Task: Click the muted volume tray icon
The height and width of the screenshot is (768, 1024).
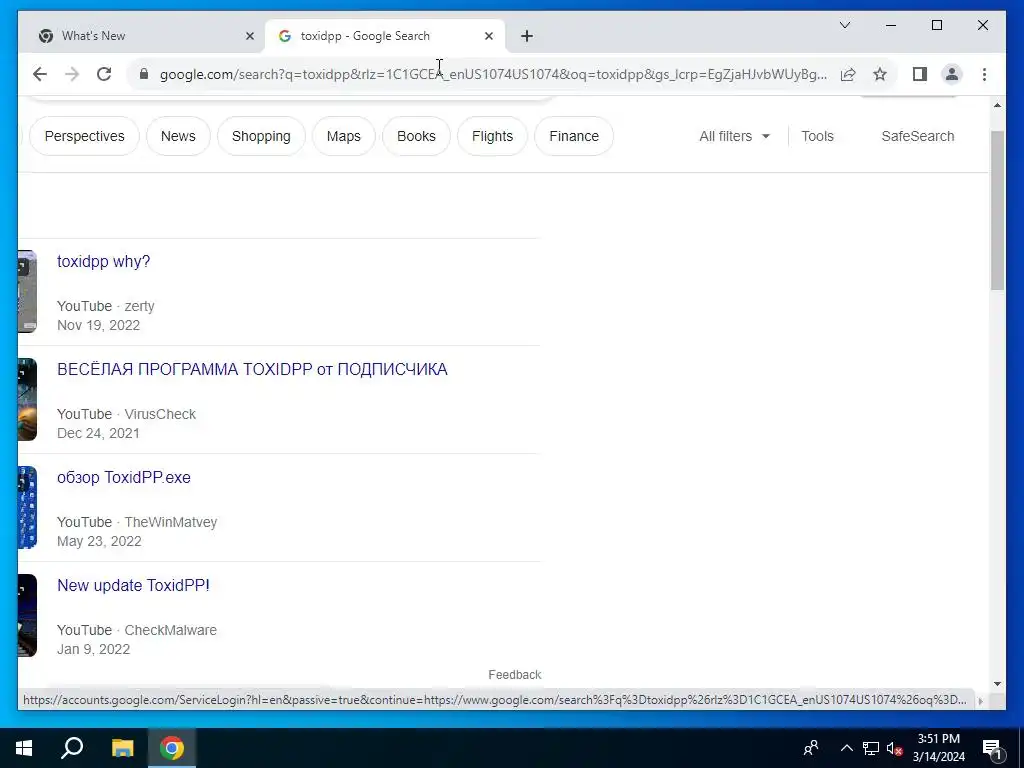Action: click(894, 748)
